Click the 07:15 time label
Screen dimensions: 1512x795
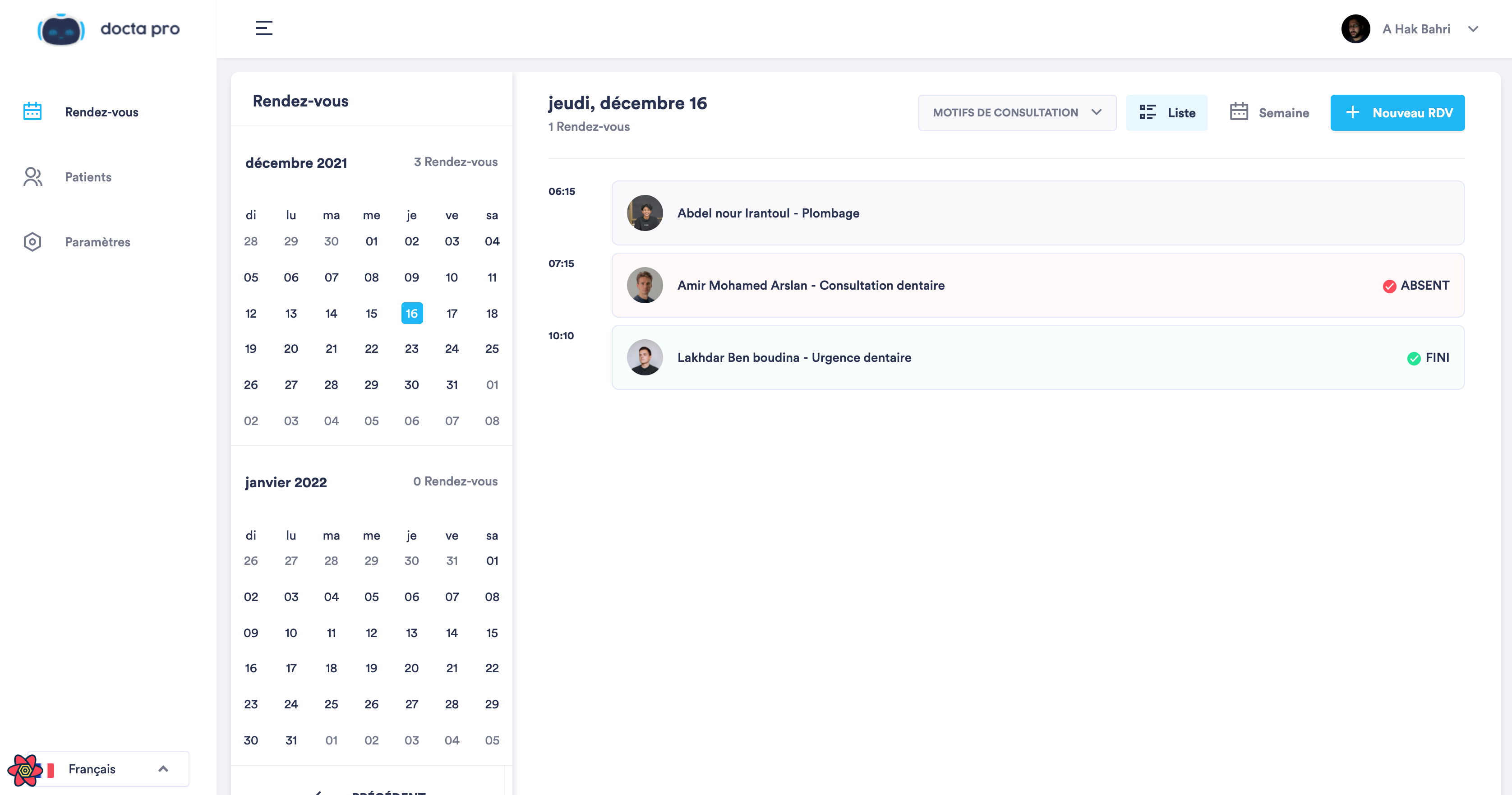click(561, 263)
